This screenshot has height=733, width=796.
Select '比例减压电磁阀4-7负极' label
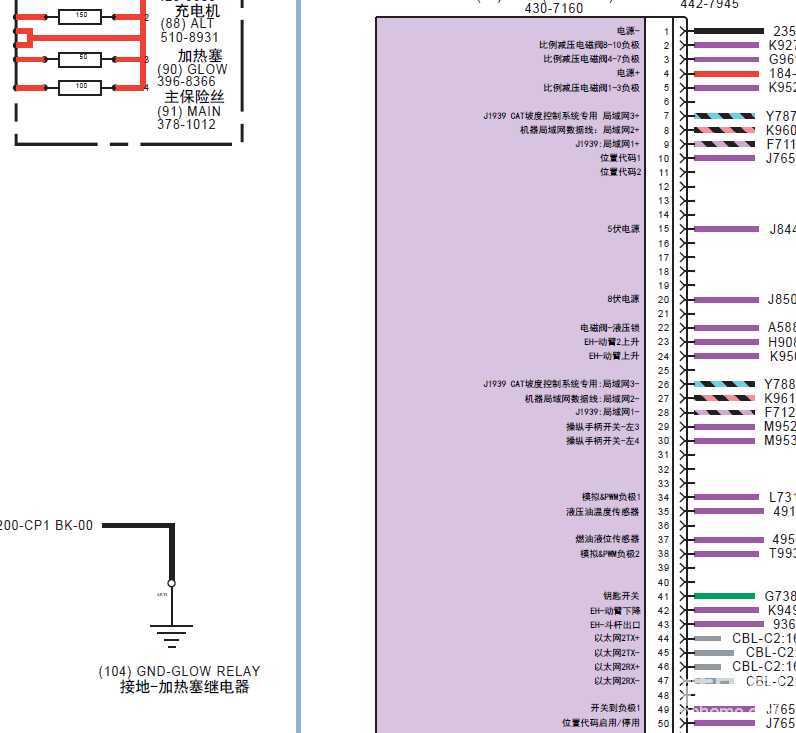[591, 59]
